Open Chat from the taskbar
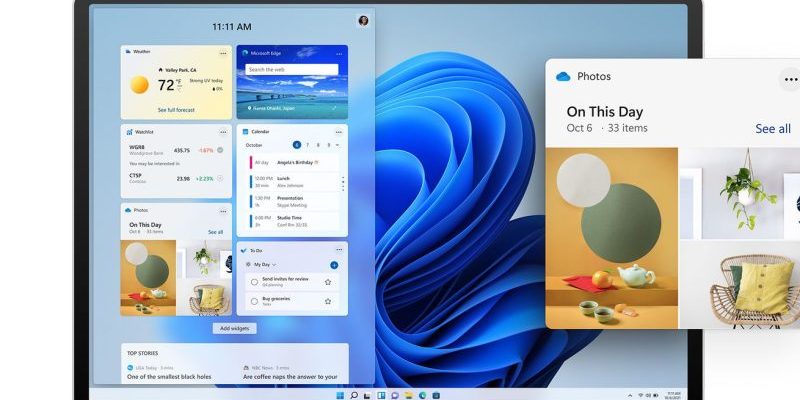 coord(395,395)
